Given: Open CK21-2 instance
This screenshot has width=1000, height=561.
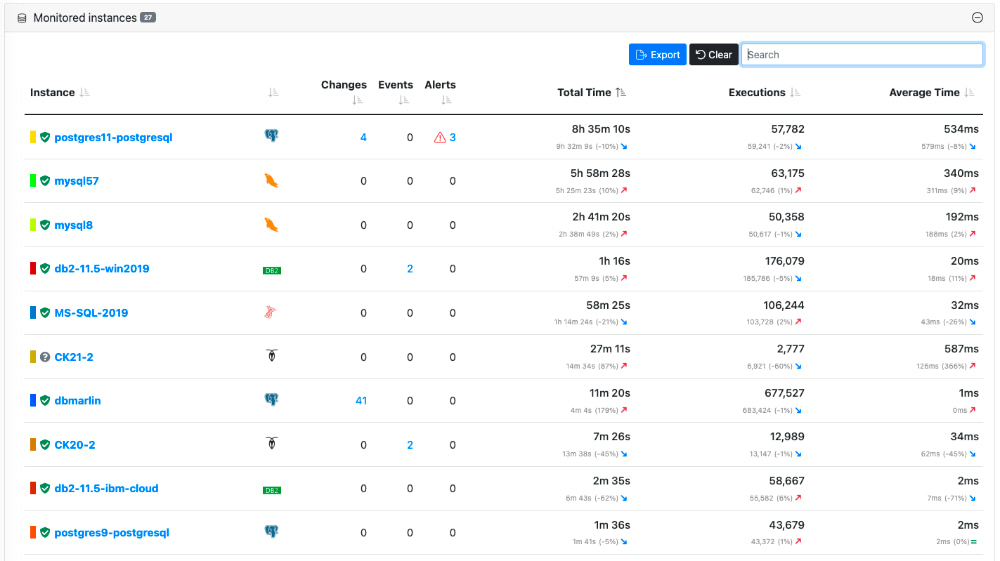Looking at the screenshot, I should tap(73, 357).
